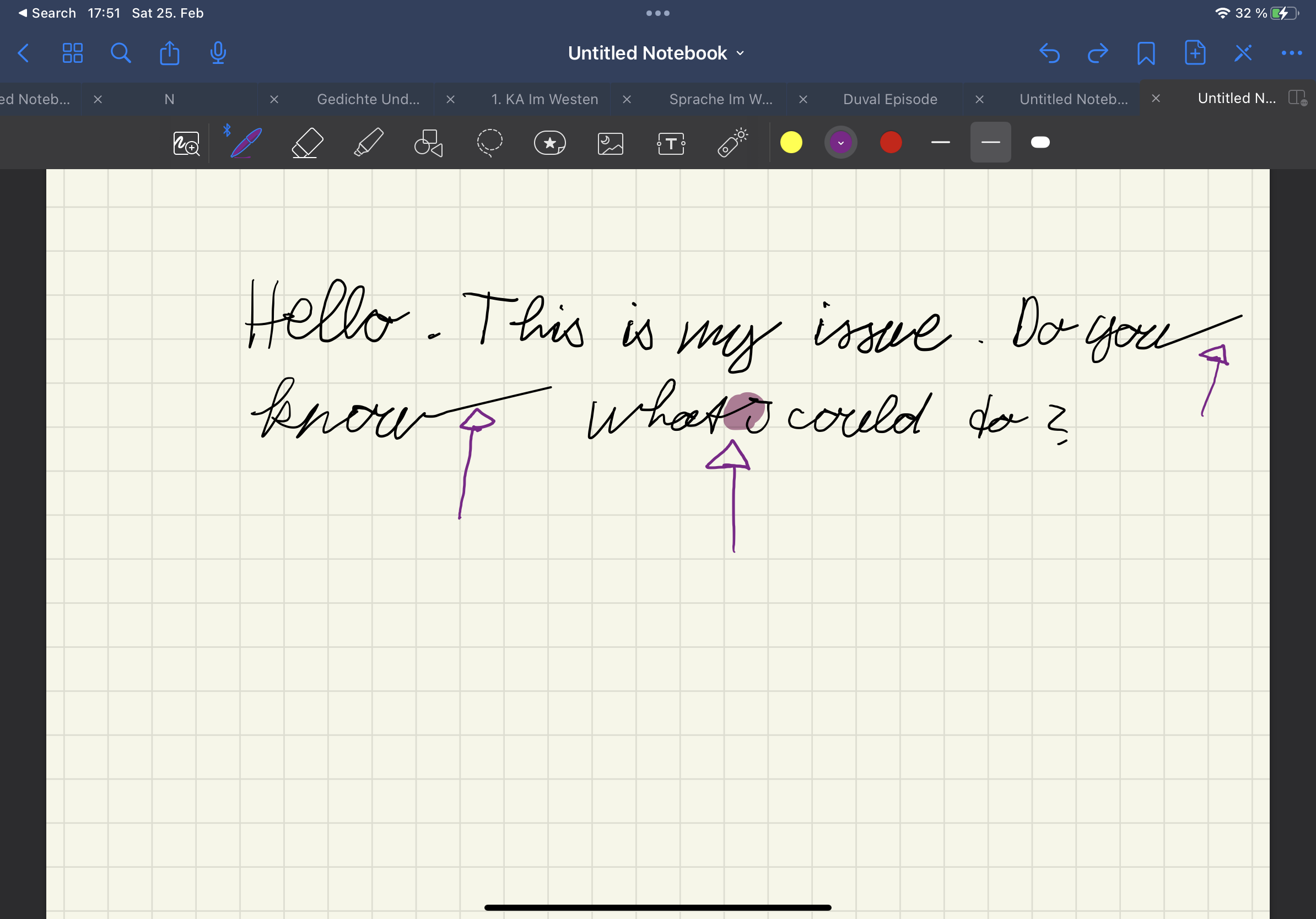Select the Shapes tool
The image size is (1316, 919).
click(x=428, y=143)
